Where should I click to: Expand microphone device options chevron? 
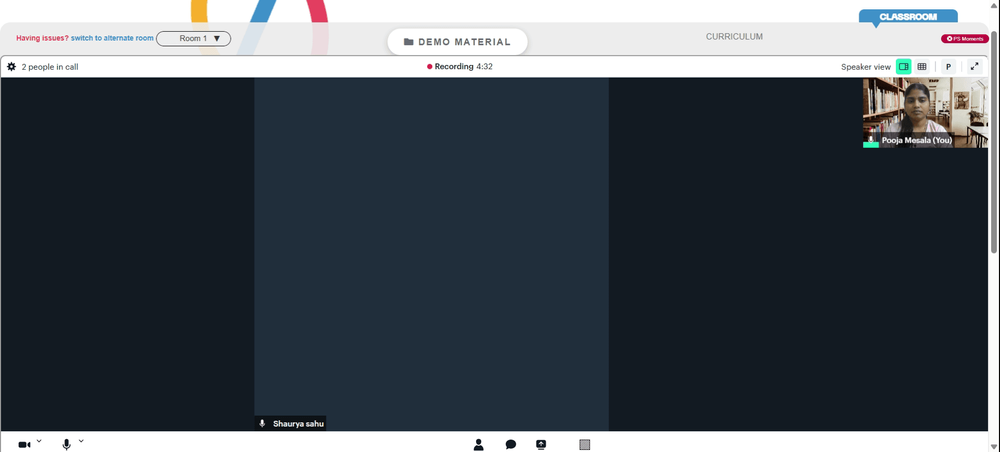tap(81, 441)
